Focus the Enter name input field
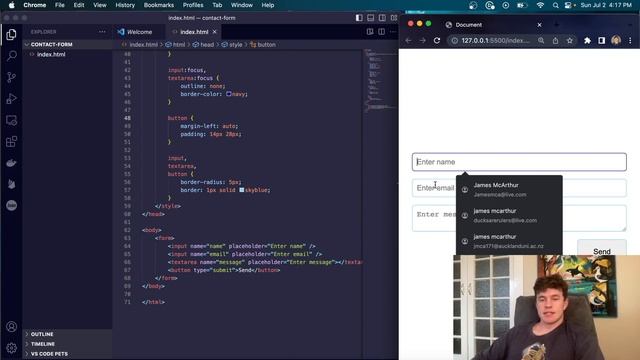The width and height of the screenshot is (640, 360). point(519,162)
